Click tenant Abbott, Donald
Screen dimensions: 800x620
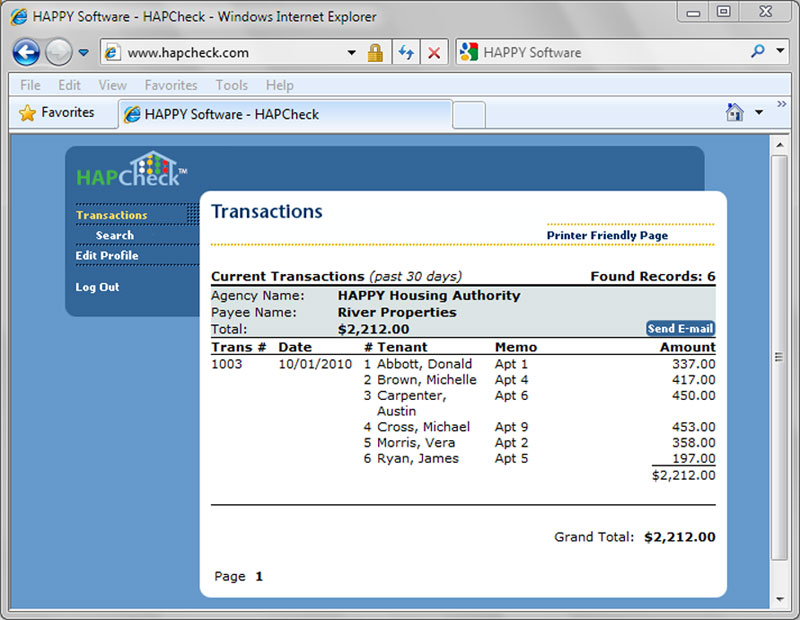424,364
